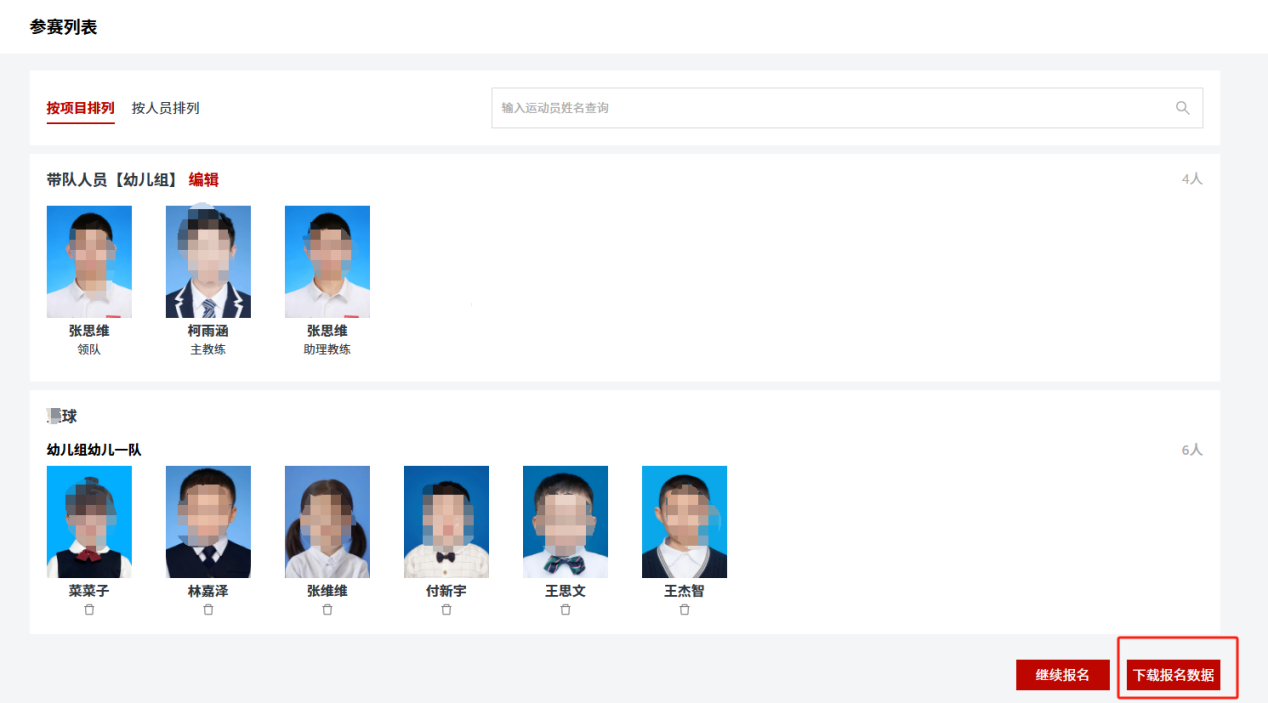Select 王杰智 athlete photo
Viewport: 1268px width, 703px height.
point(684,522)
